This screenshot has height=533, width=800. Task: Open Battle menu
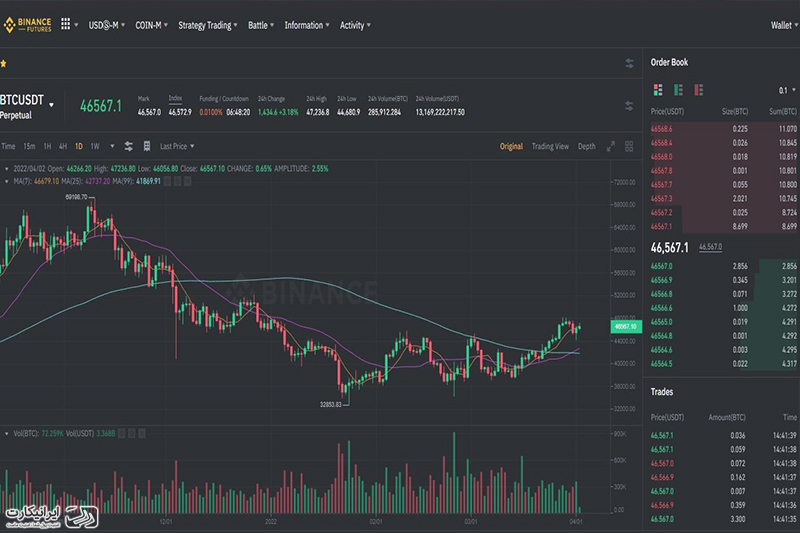point(261,25)
